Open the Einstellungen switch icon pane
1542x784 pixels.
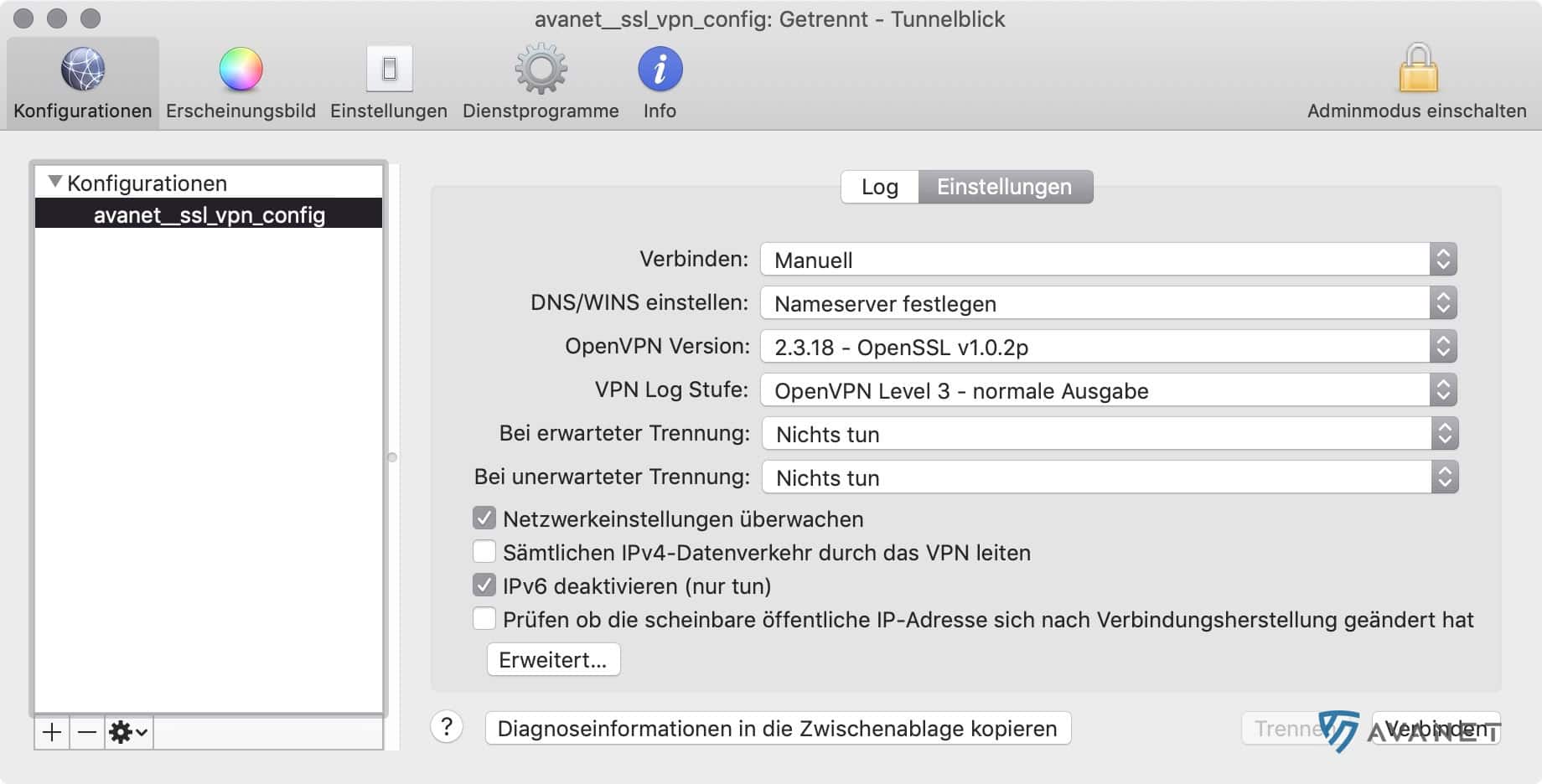click(x=389, y=83)
